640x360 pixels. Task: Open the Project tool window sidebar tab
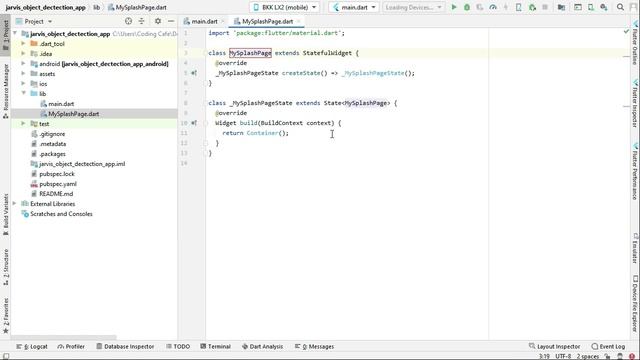pyautogui.click(x=5, y=35)
